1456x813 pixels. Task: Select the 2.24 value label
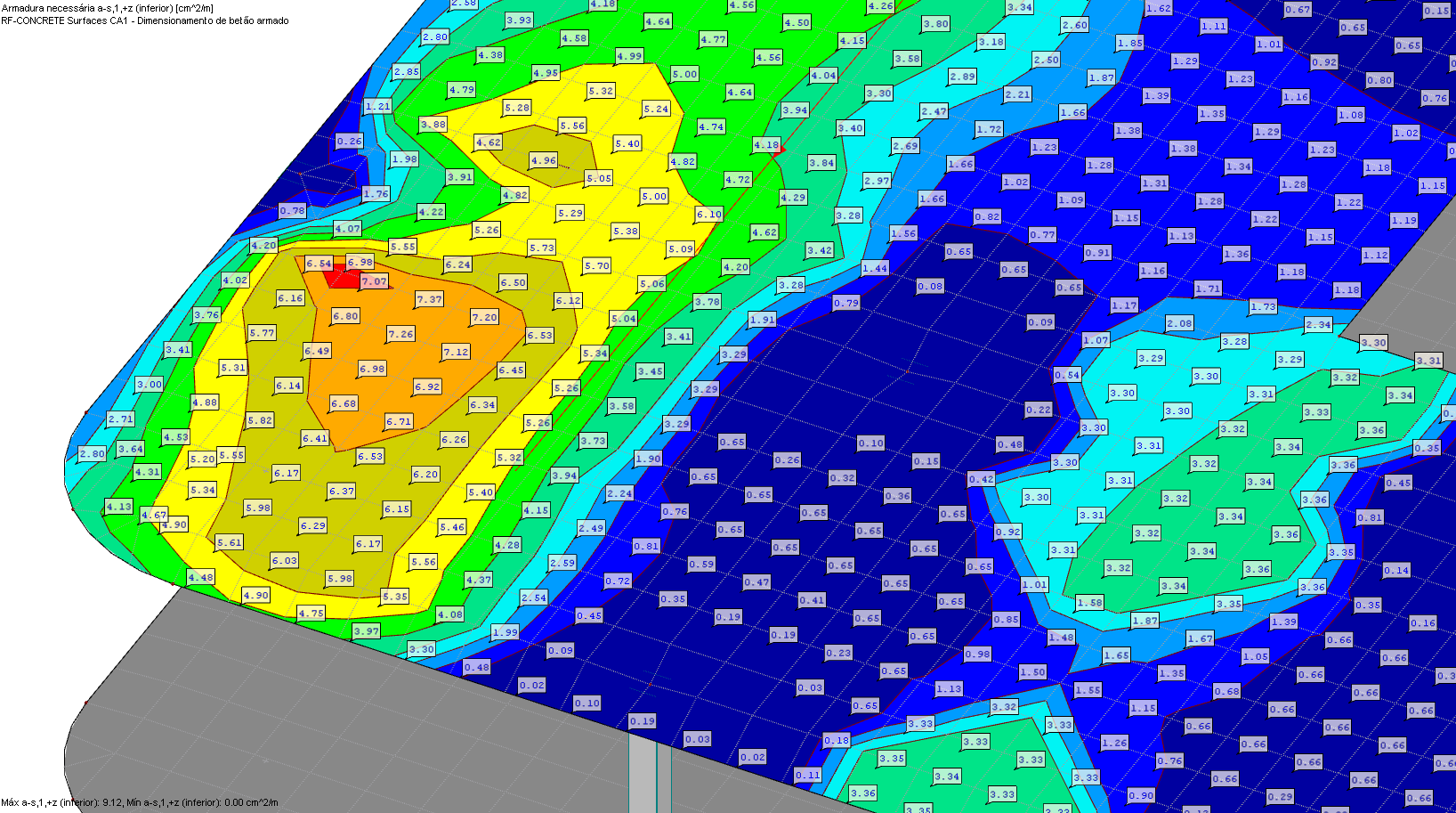[x=620, y=493]
